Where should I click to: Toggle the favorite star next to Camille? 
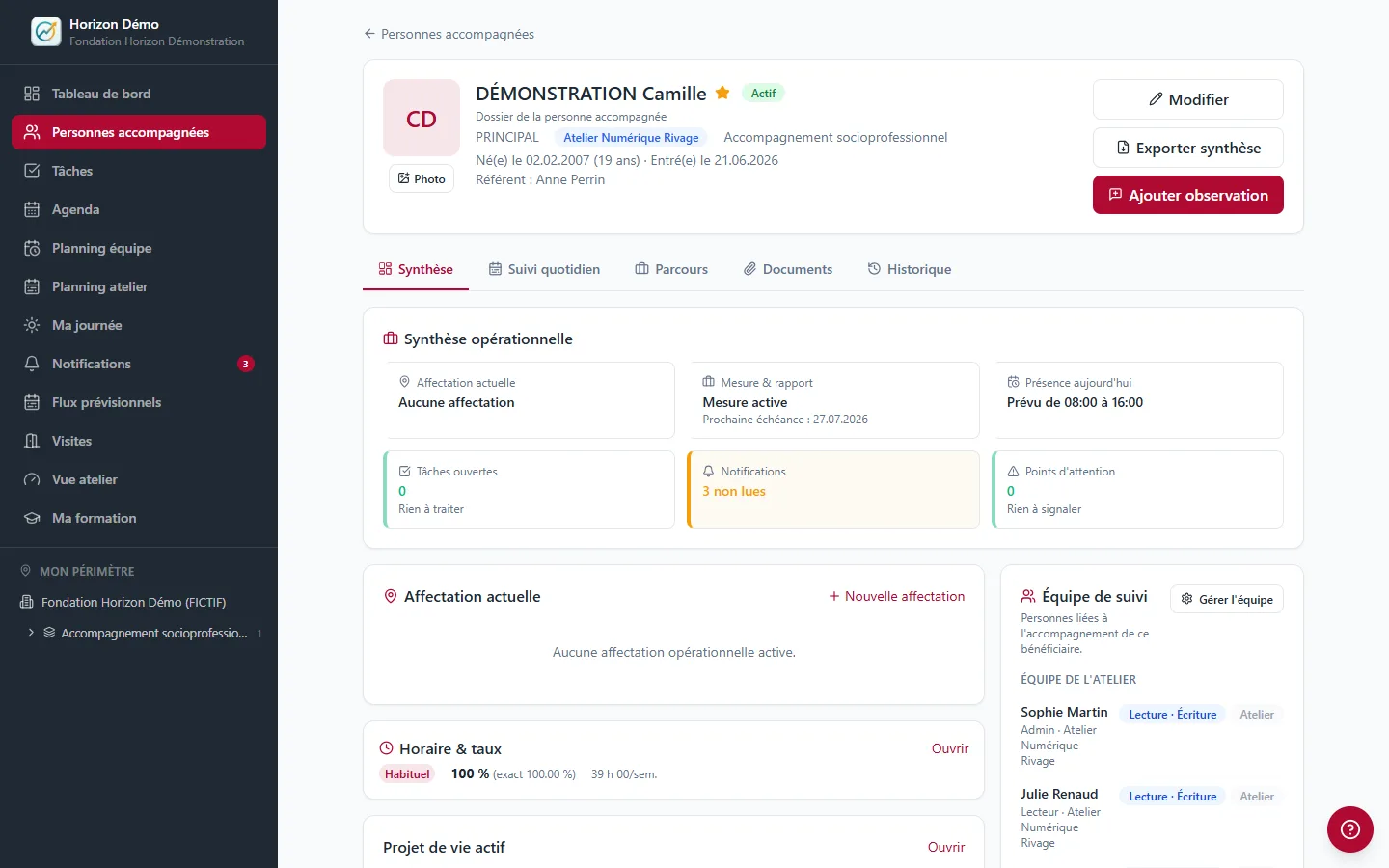pos(722,93)
